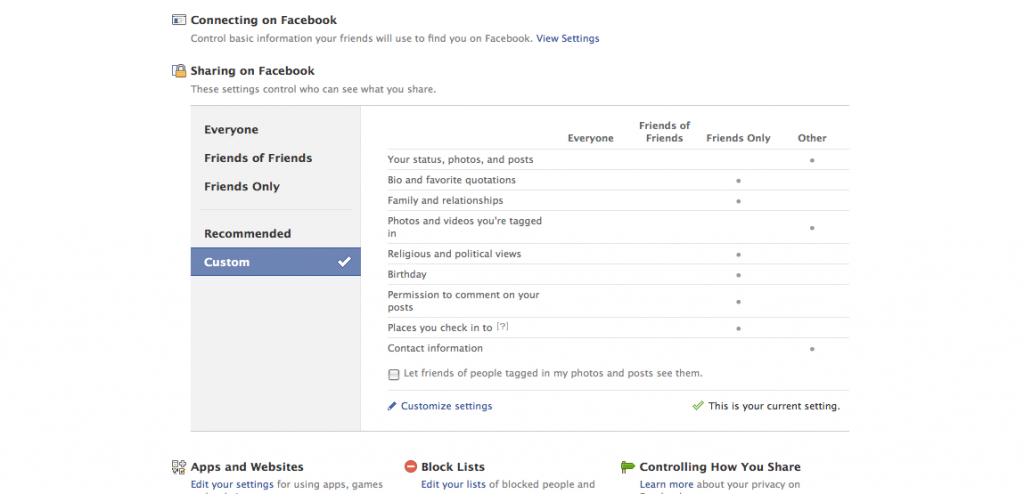
Task: Select the Friends Only preset
Action: pos(242,186)
